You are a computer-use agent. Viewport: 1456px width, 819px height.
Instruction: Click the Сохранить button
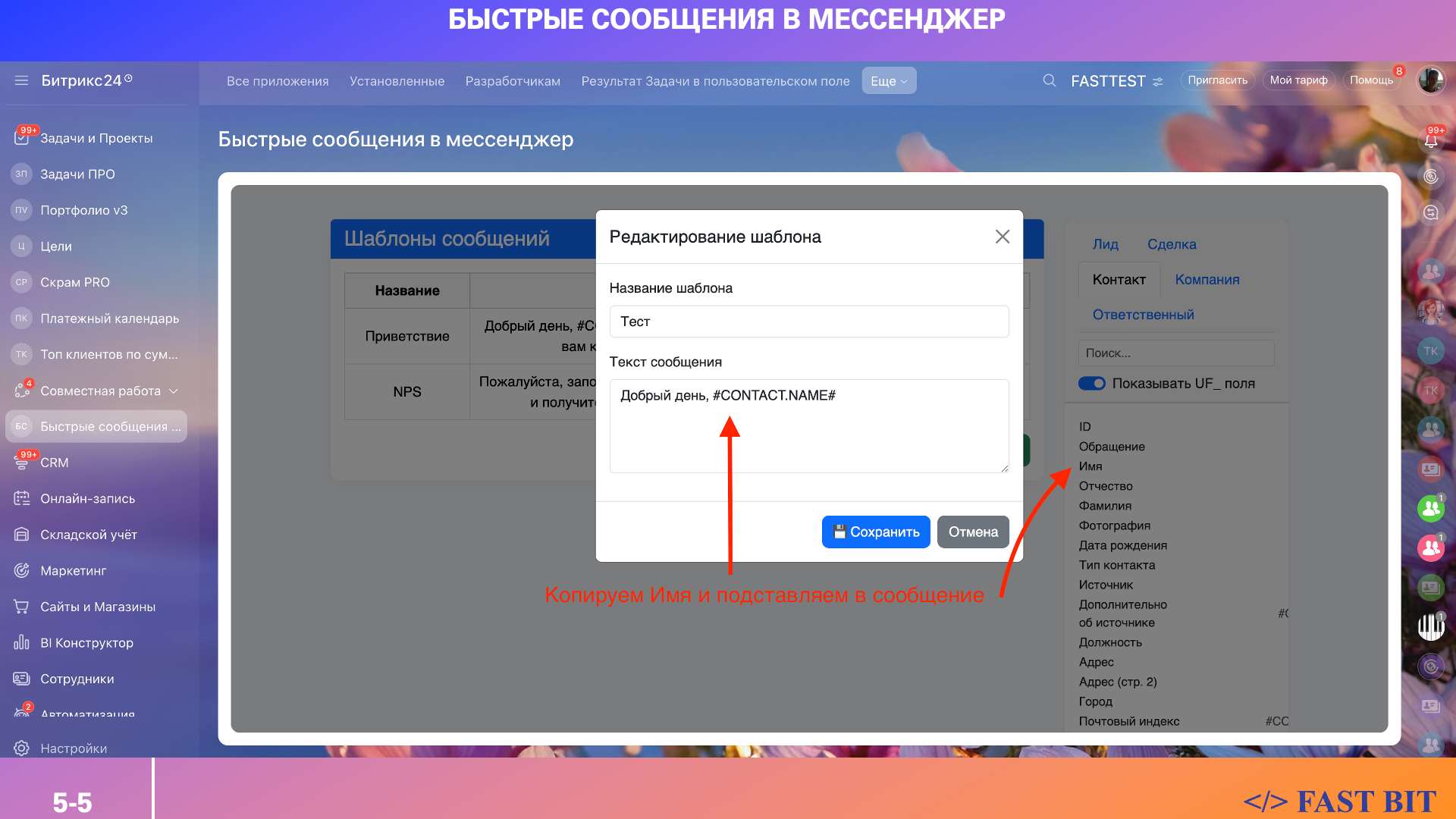click(876, 532)
